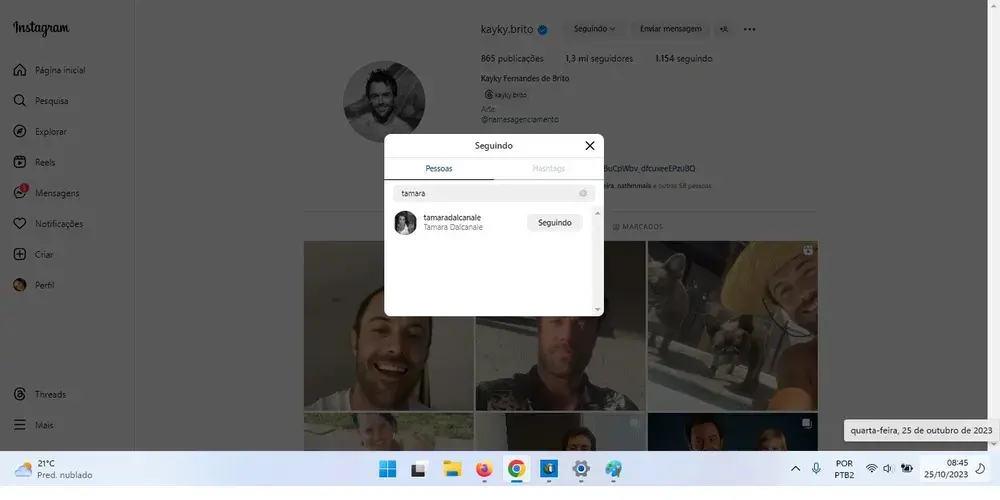Click tamaradalcanale's profile picture

tap(405, 223)
